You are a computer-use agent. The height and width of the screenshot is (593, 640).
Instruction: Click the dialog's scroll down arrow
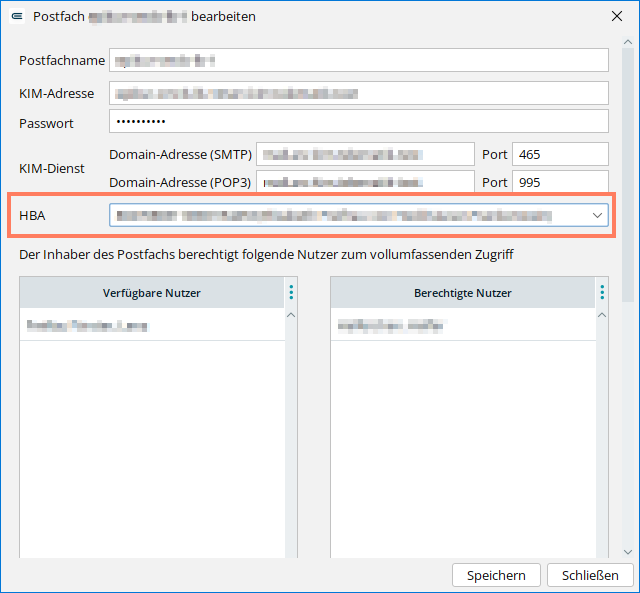coord(628,552)
